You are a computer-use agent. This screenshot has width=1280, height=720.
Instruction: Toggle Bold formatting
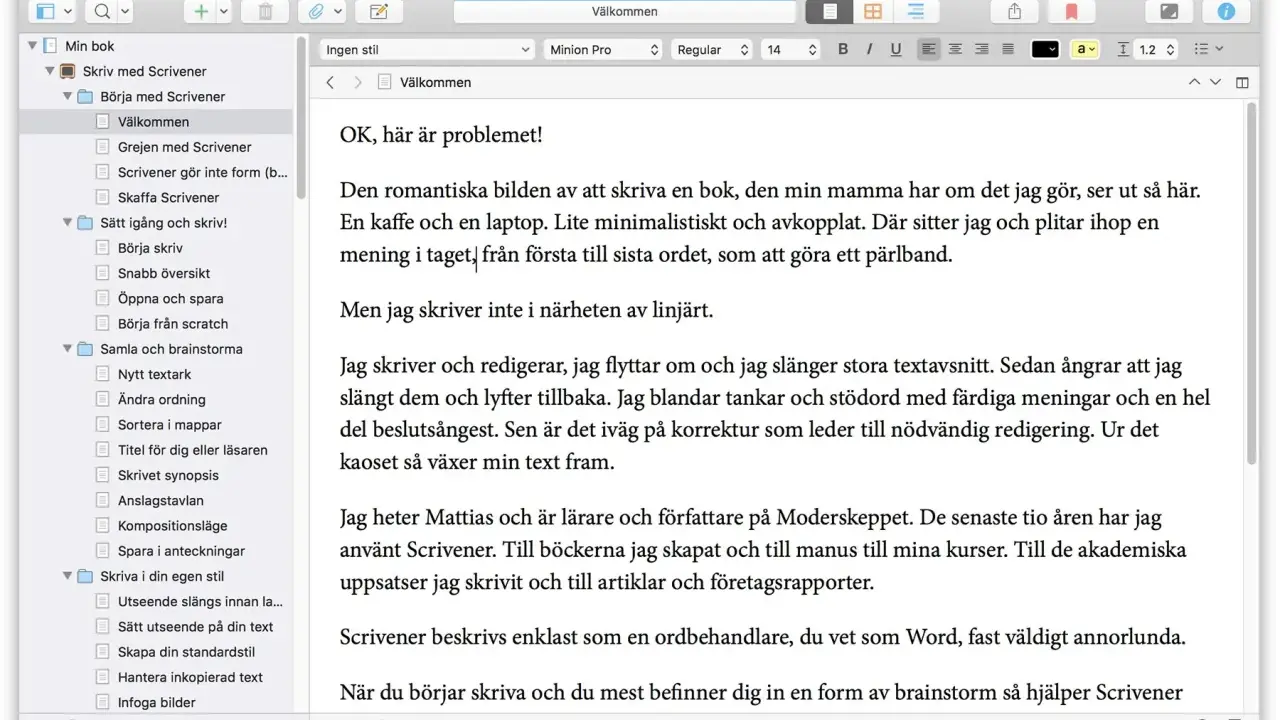[x=843, y=50]
